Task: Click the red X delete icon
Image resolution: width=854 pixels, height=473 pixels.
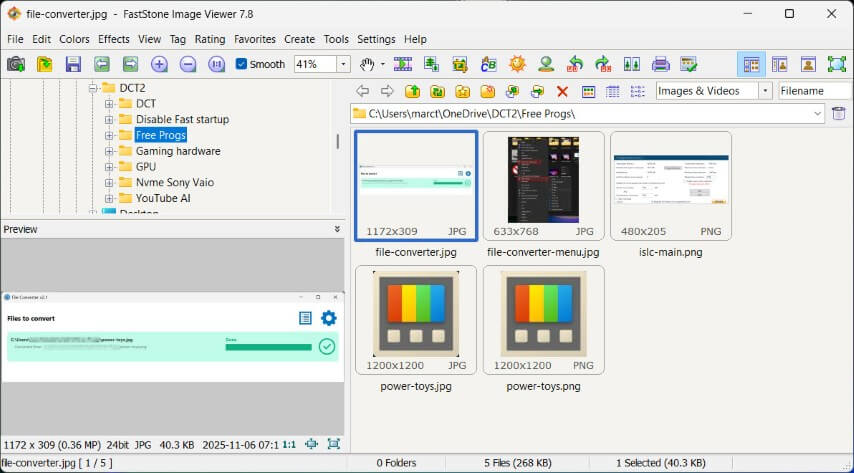Action: pos(562,91)
